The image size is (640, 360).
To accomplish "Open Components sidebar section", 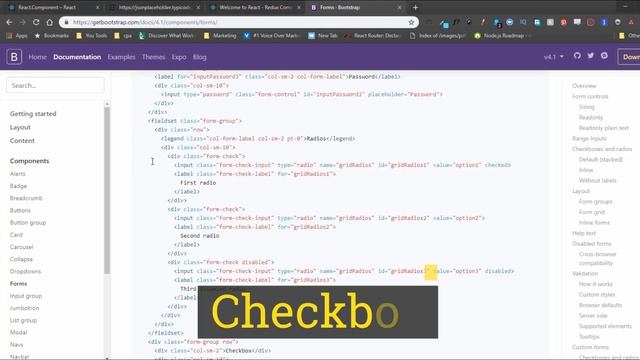I will point(29,161).
